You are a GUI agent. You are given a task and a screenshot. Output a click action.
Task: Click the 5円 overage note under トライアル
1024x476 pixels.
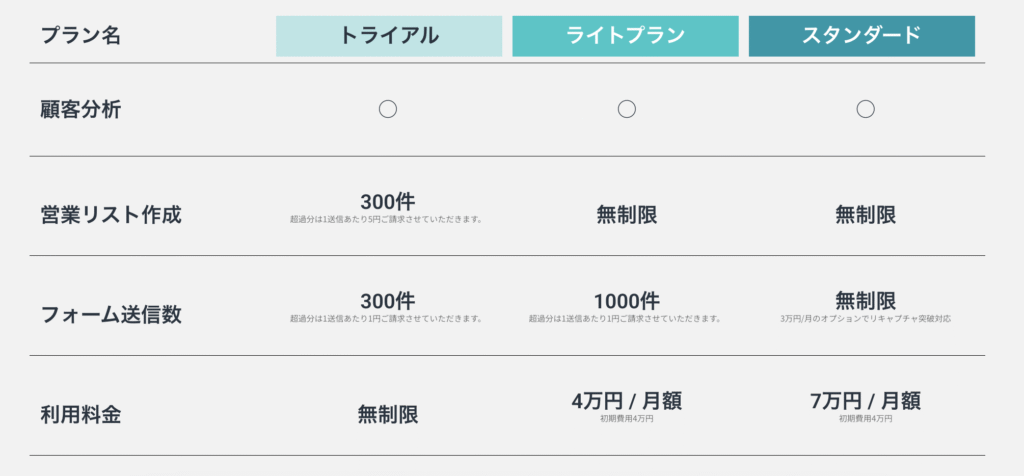pos(386,219)
